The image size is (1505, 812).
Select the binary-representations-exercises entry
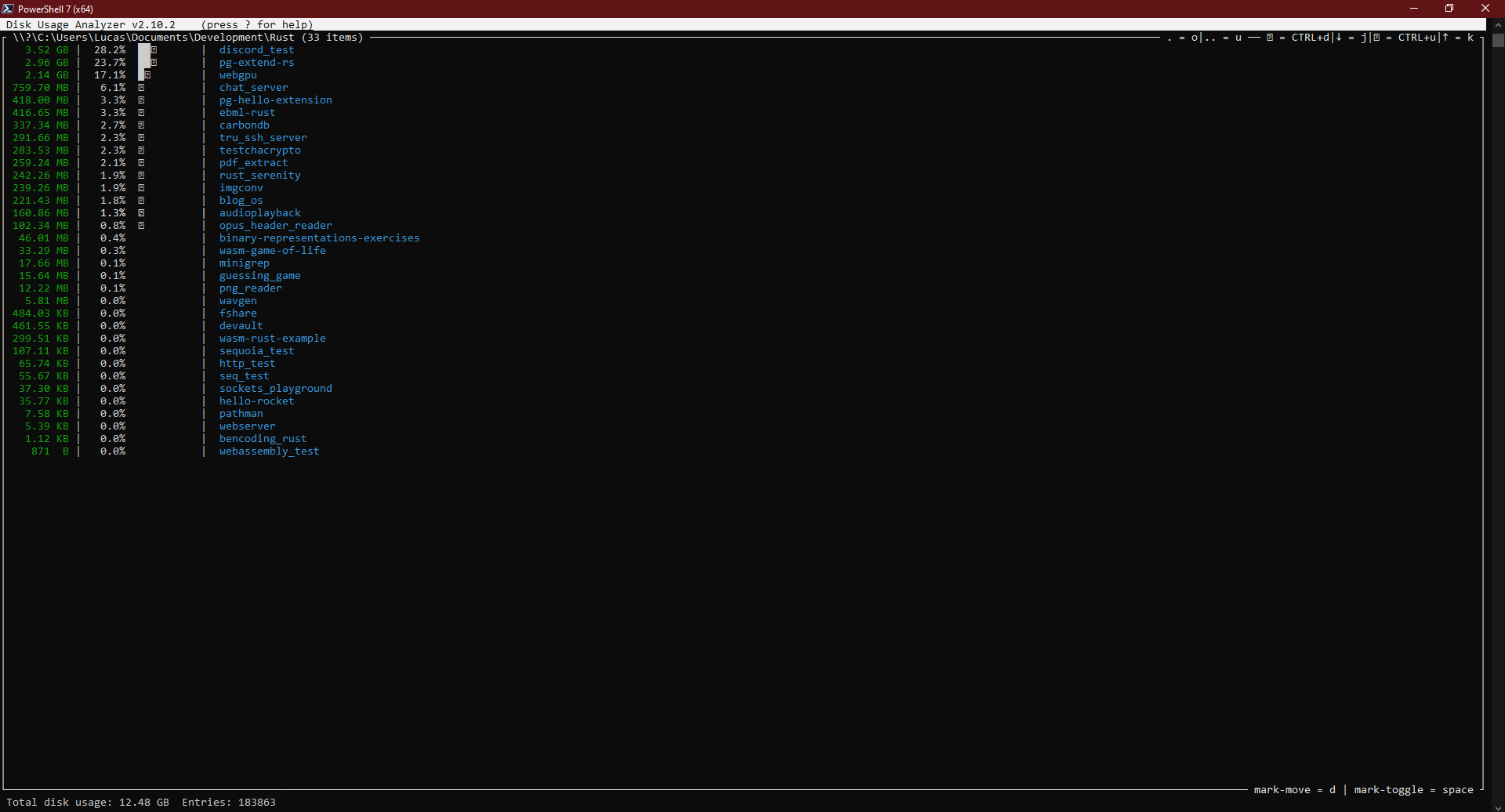click(x=319, y=238)
